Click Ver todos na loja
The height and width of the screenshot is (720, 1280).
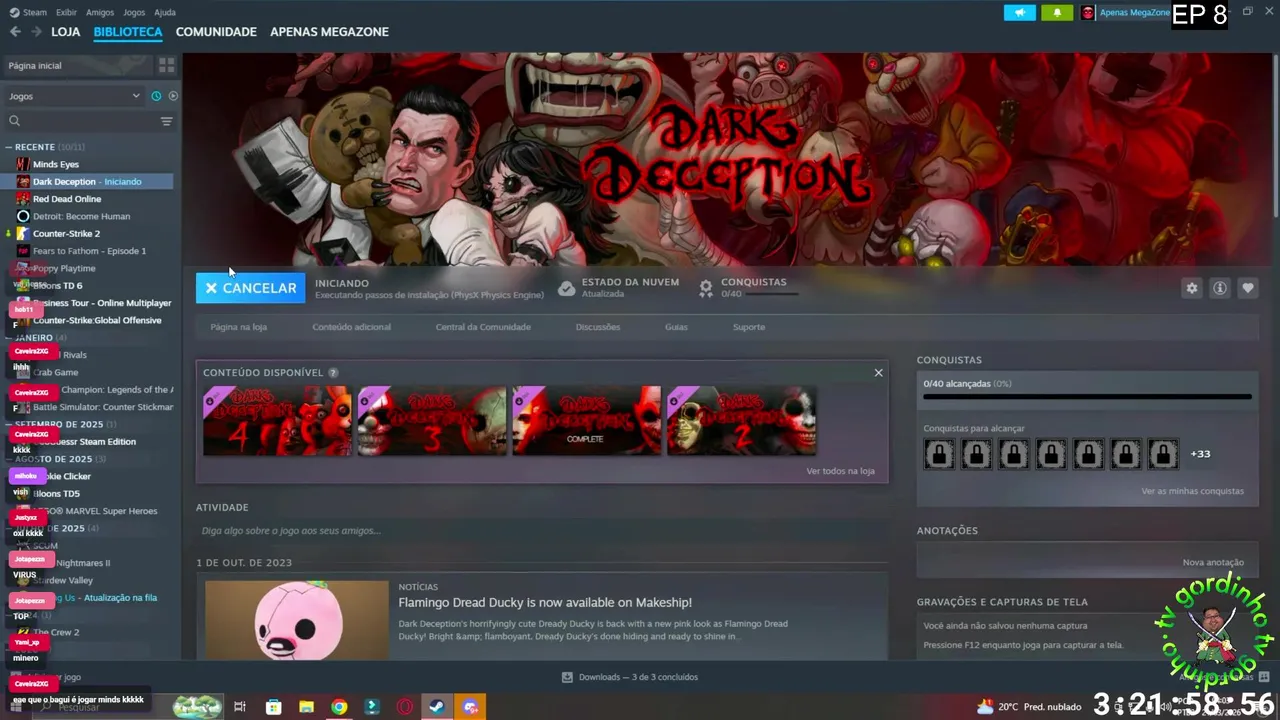[x=840, y=471]
